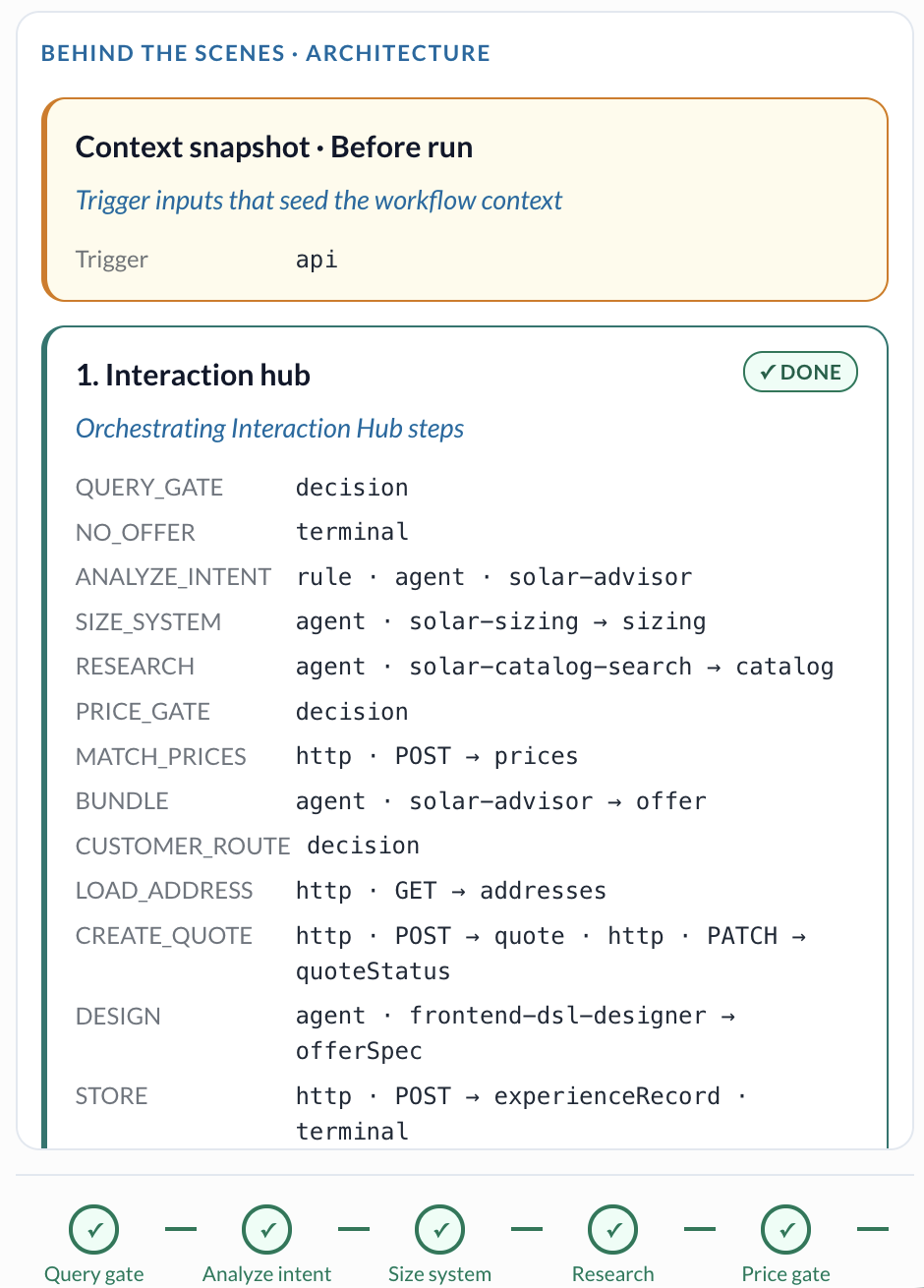The width and height of the screenshot is (924, 1288).
Task: Click the Trigger inputs subtitle text
Action: [x=319, y=202]
